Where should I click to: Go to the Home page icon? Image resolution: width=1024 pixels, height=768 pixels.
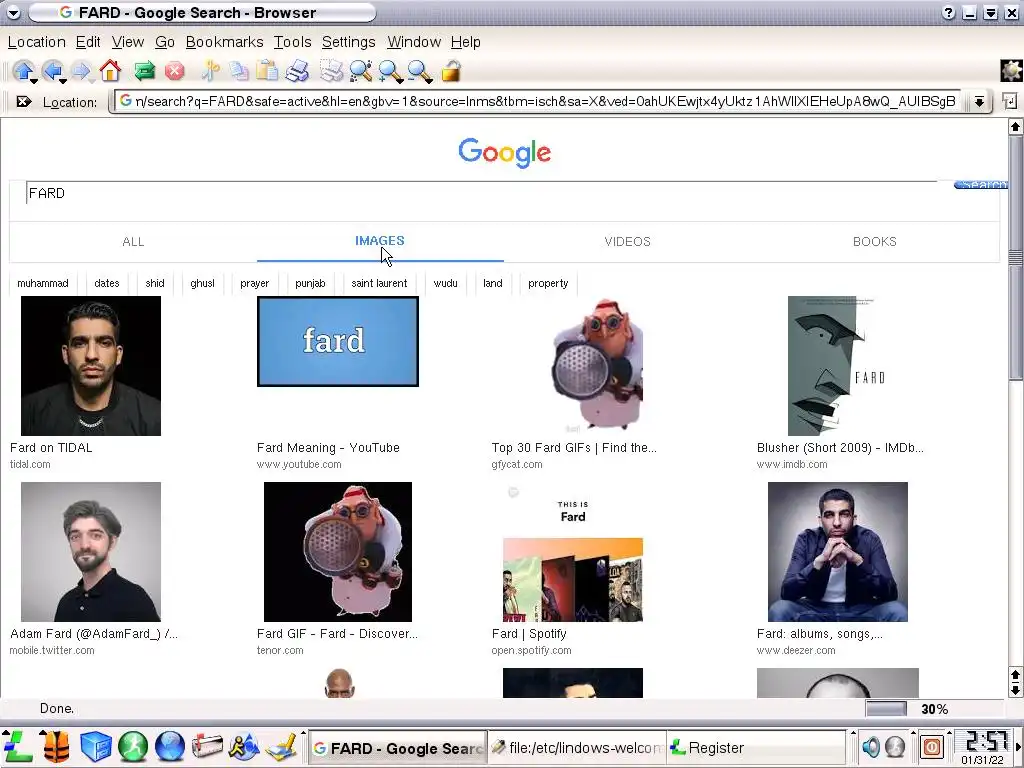(x=110, y=70)
